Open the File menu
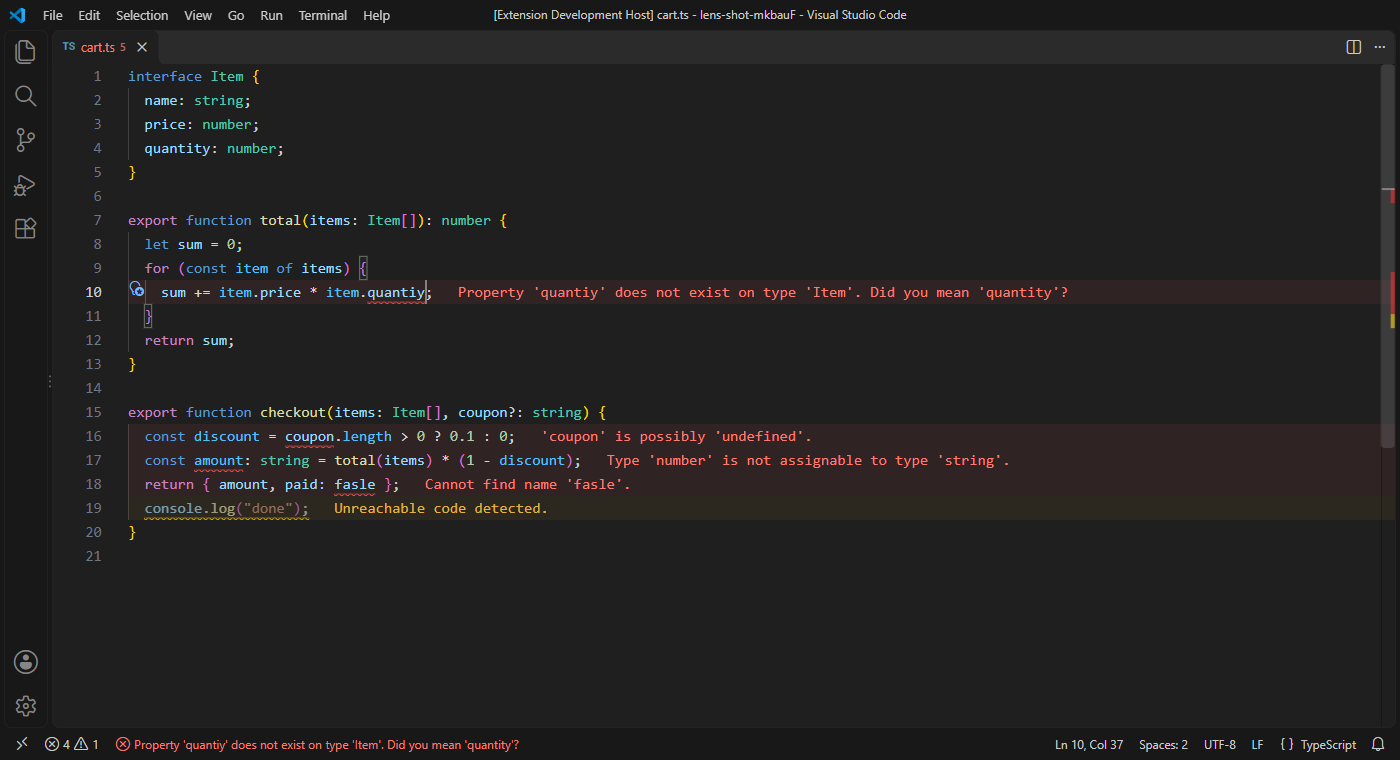Viewport: 1400px width, 760px height. [53, 15]
